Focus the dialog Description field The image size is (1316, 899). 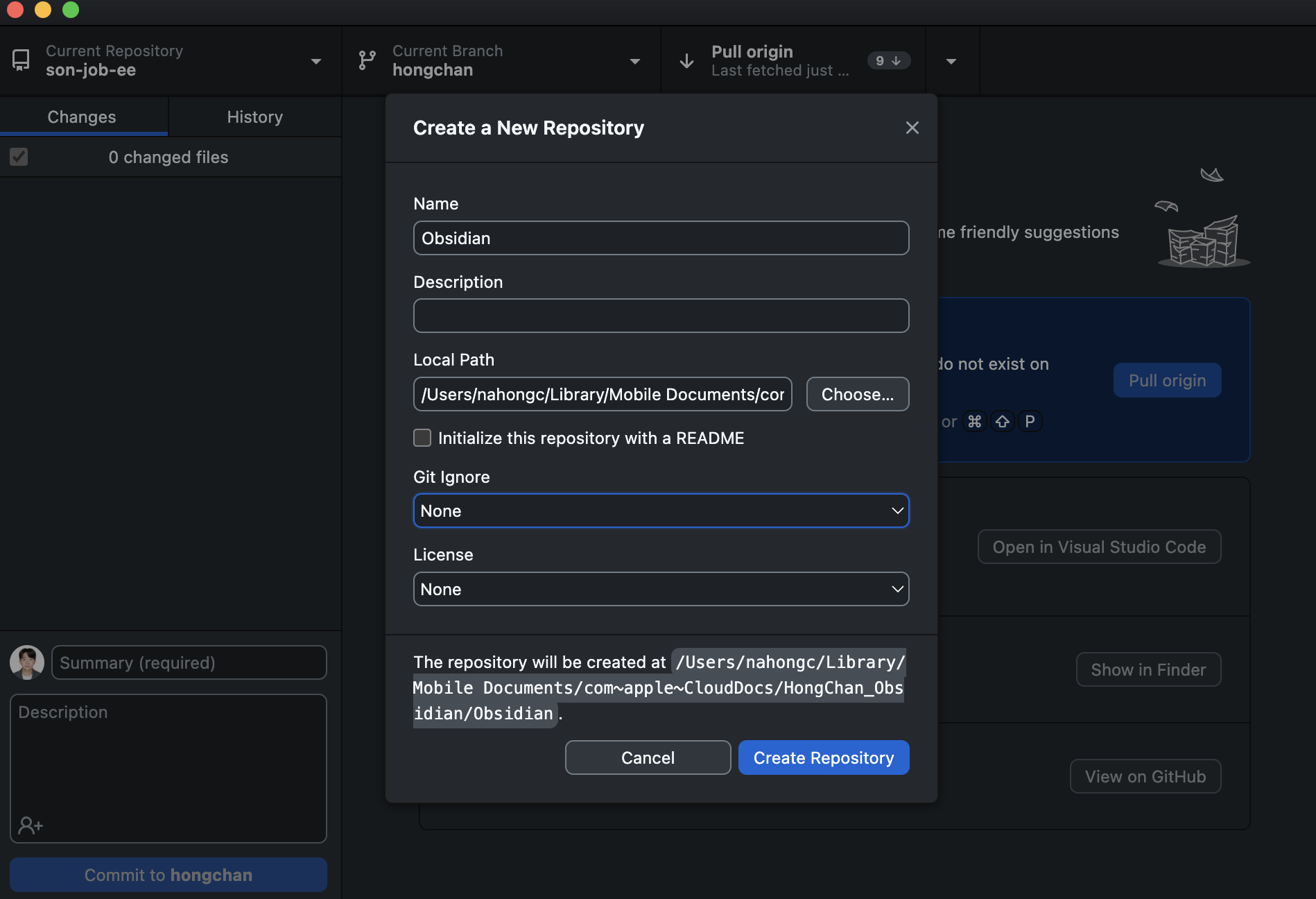(661, 316)
